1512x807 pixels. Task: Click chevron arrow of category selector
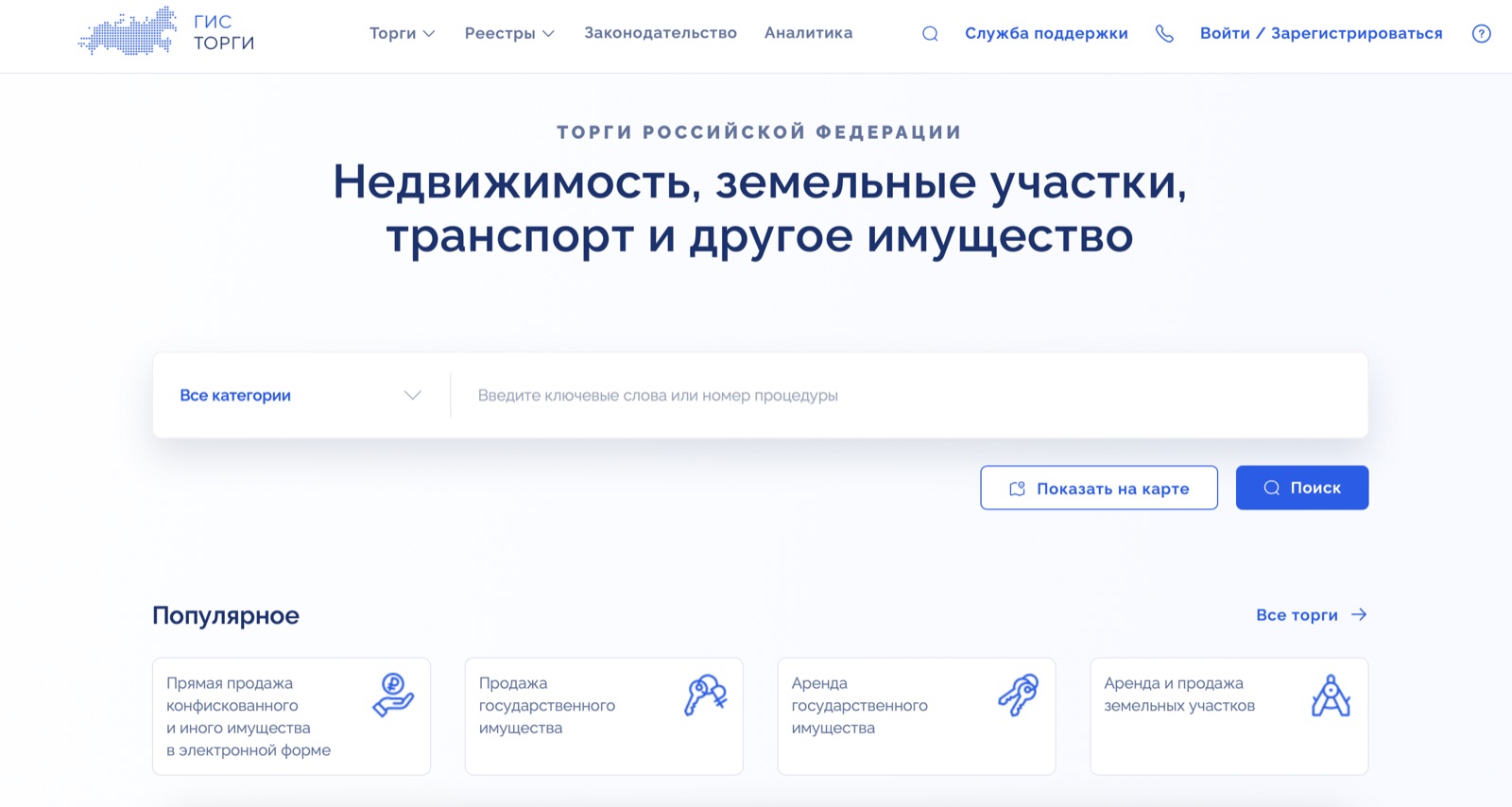point(412,395)
